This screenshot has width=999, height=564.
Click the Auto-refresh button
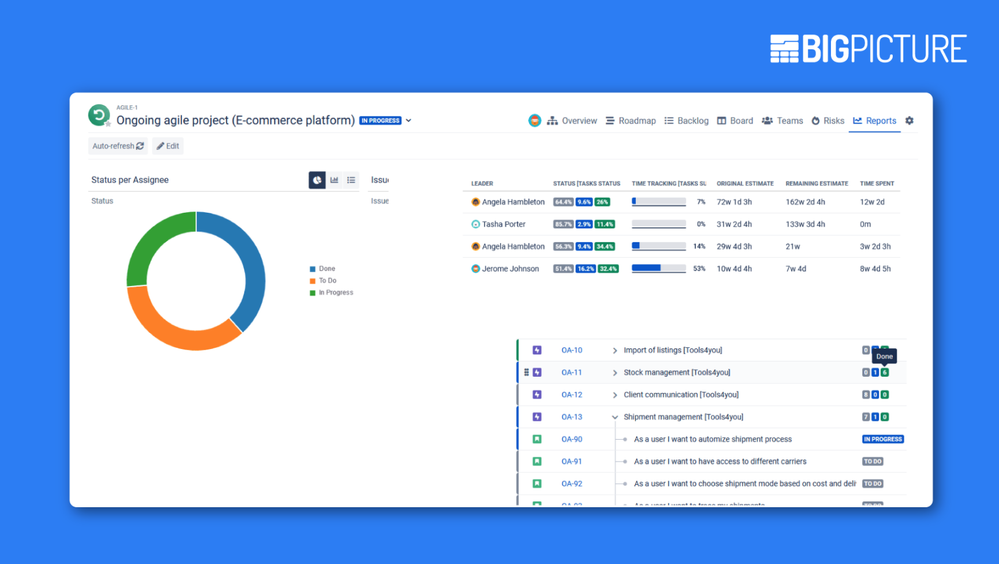pyautogui.click(x=118, y=146)
